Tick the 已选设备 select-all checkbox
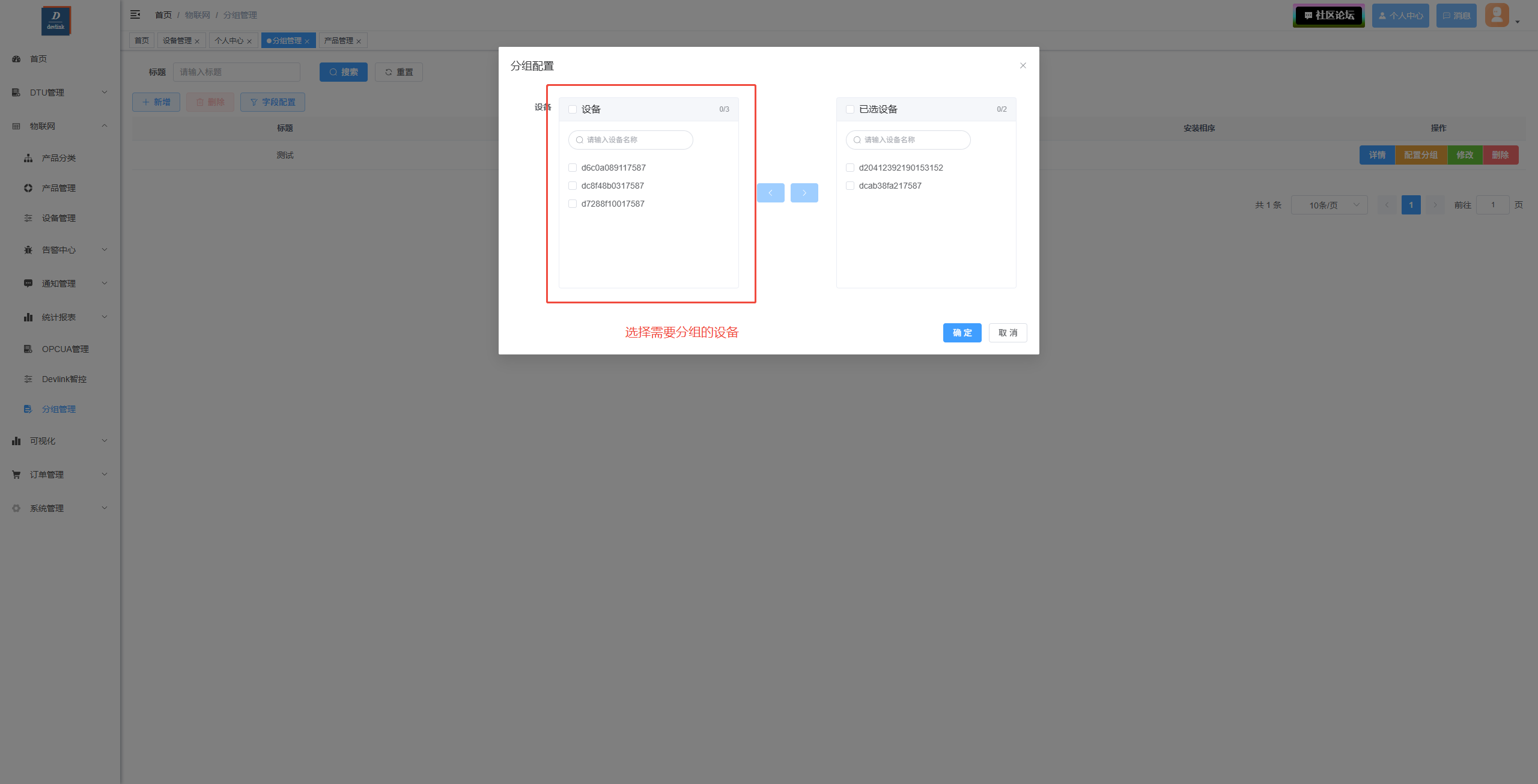The width and height of the screenshot is (1538, 784). (850, 109)
